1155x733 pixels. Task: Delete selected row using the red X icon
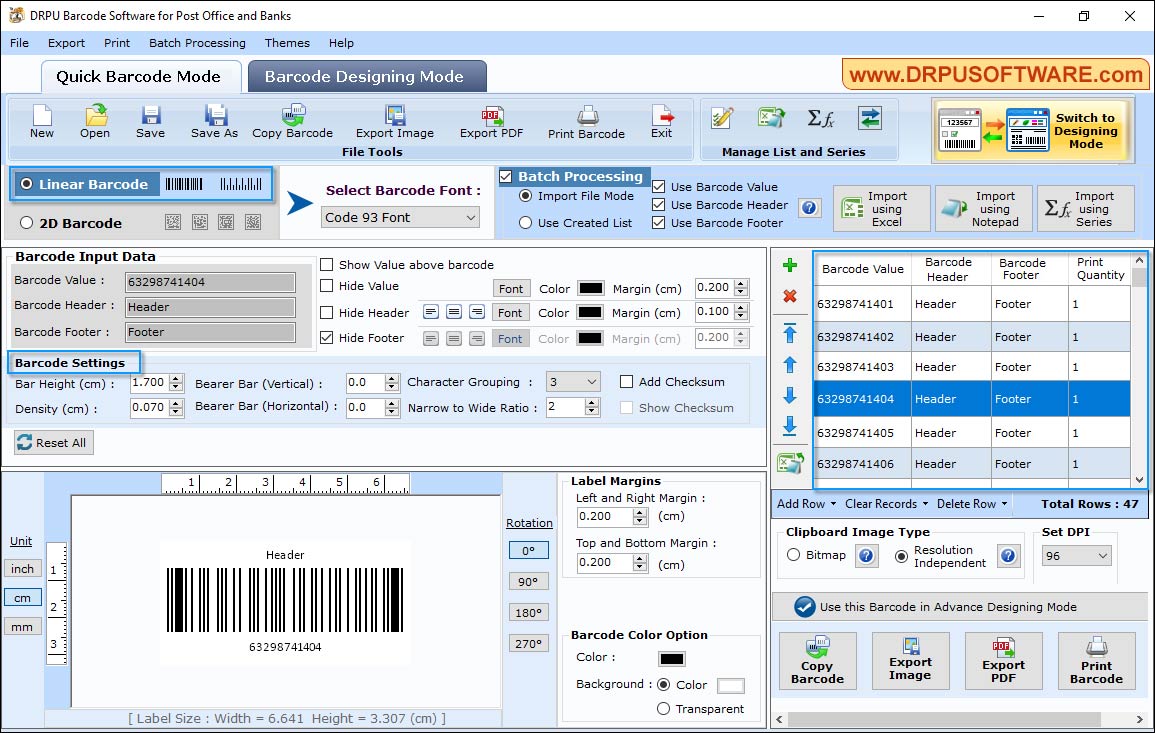click(790, 296)
